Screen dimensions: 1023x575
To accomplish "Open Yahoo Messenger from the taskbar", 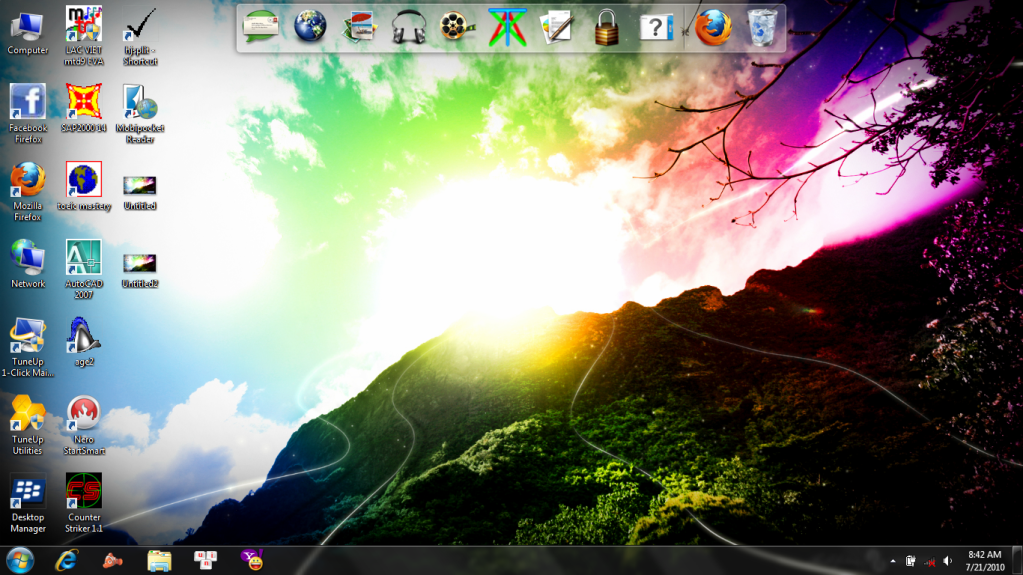I will click(253, 560).
